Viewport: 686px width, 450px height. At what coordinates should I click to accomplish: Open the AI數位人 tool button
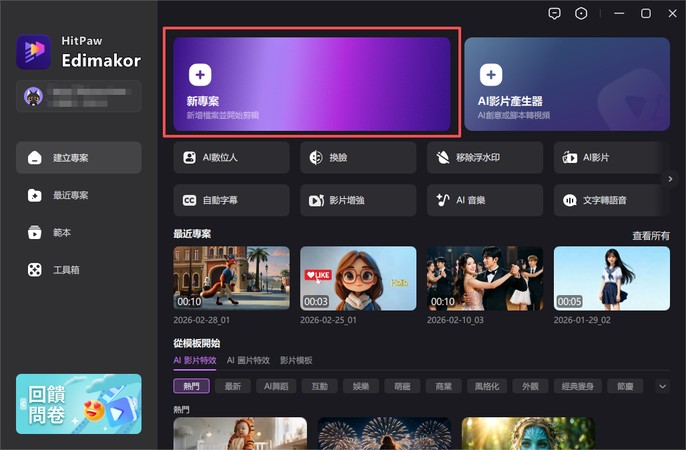coord(231,157)
